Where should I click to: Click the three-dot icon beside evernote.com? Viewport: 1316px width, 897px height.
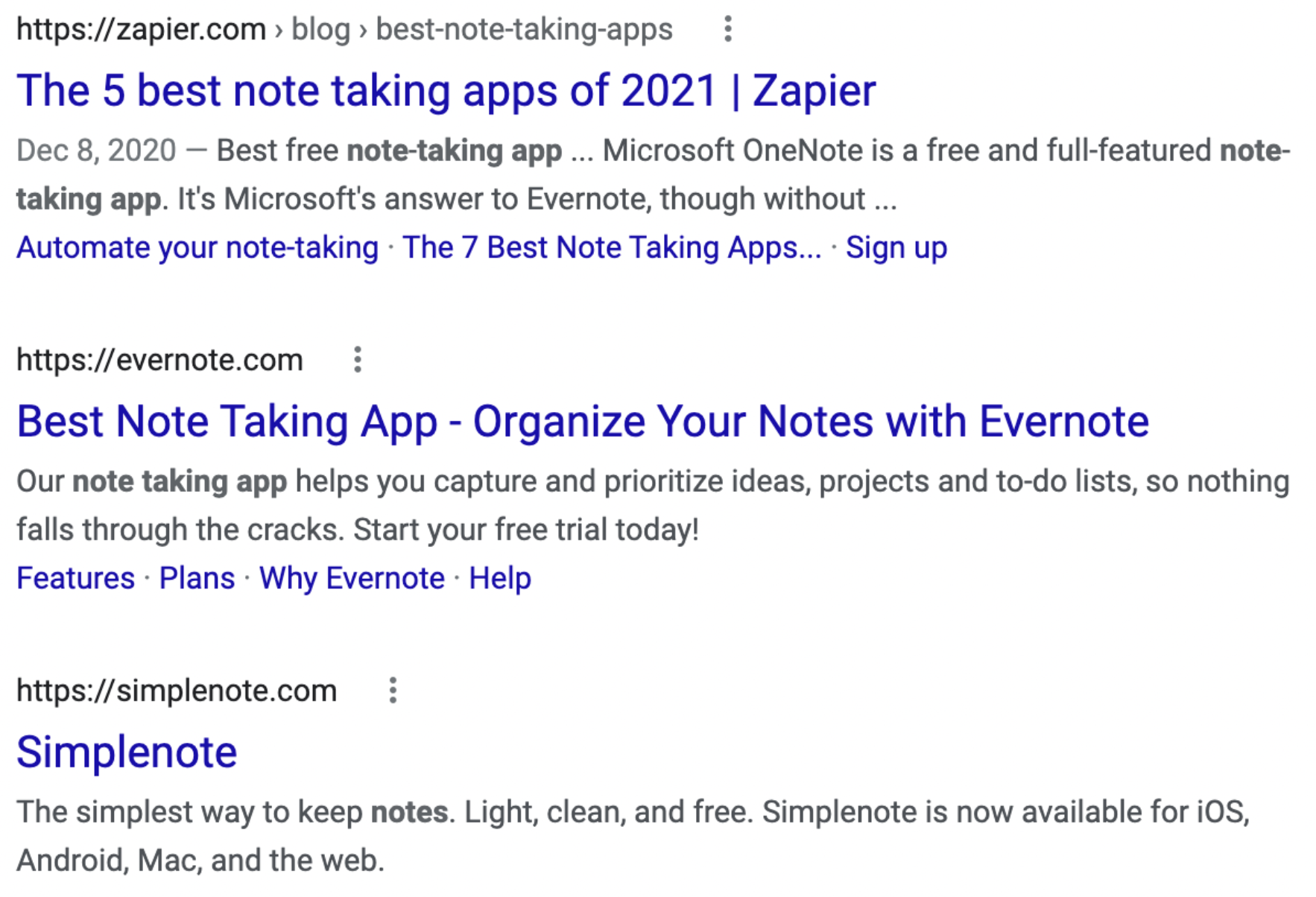click(358, 360)
